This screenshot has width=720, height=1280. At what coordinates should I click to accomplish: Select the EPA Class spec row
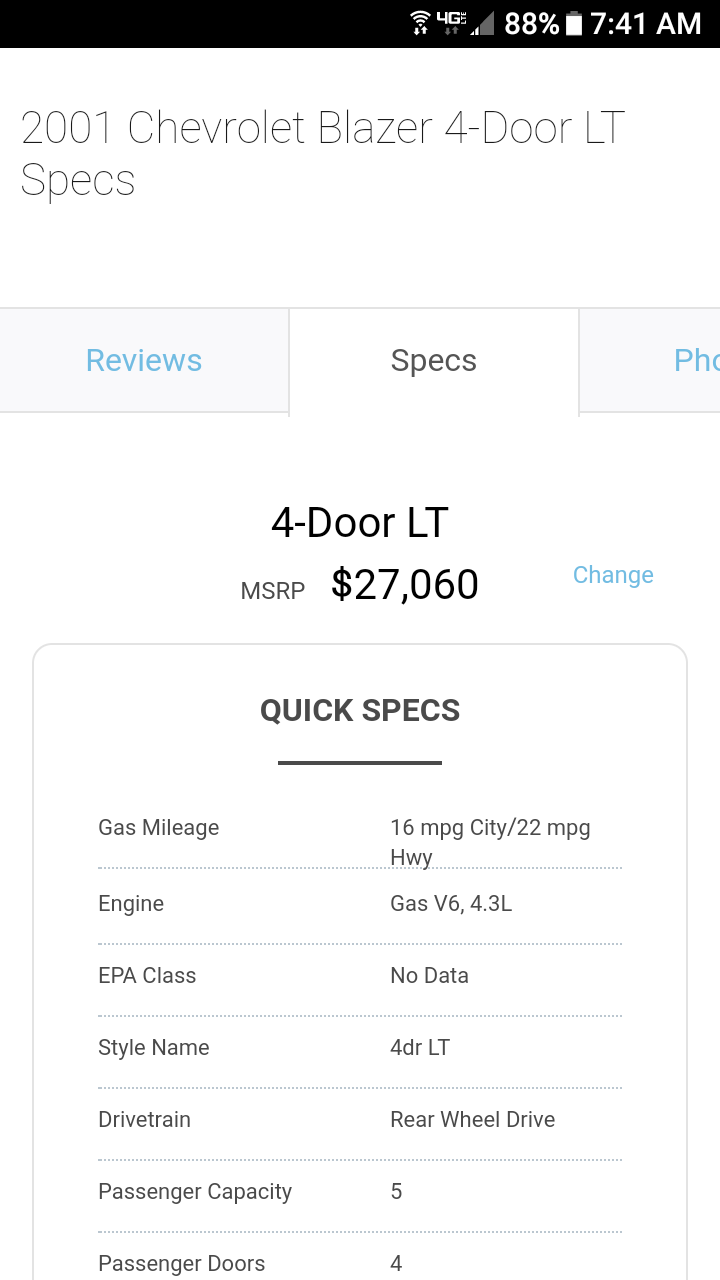(x=360, y=976)
